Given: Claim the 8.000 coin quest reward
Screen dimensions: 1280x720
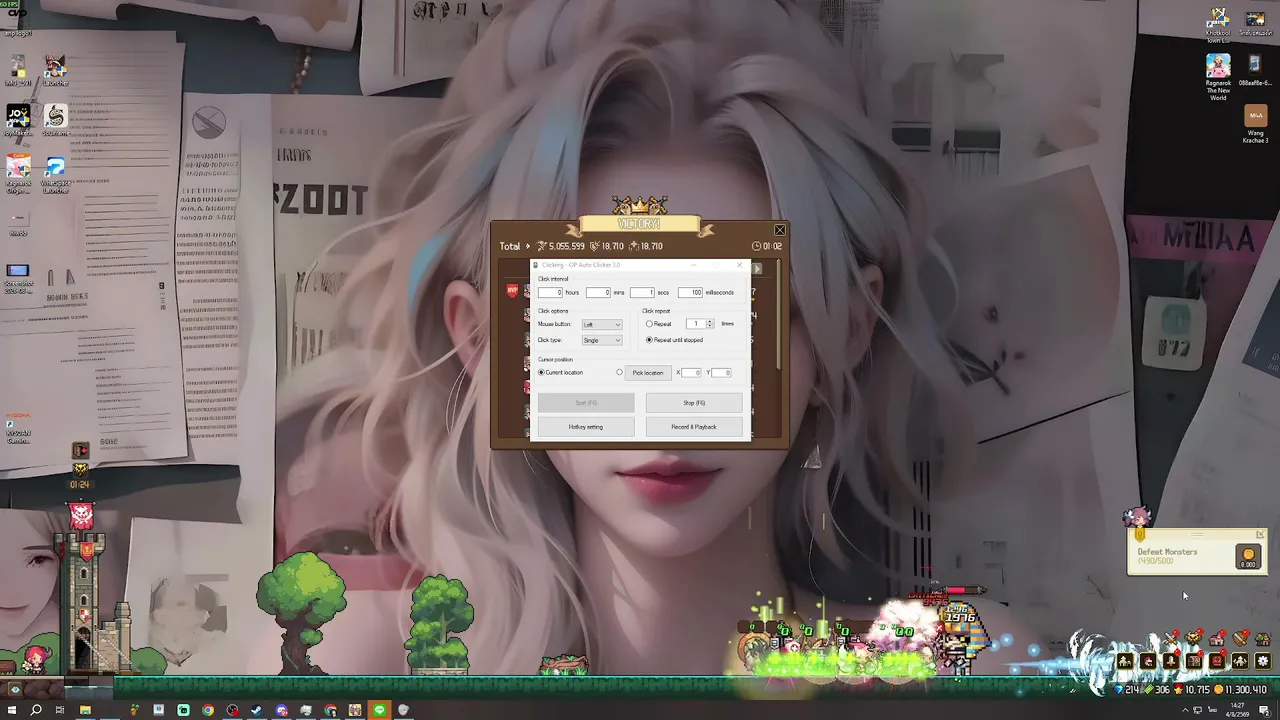Looking at the screenshot, I should tap(1248, 556).
